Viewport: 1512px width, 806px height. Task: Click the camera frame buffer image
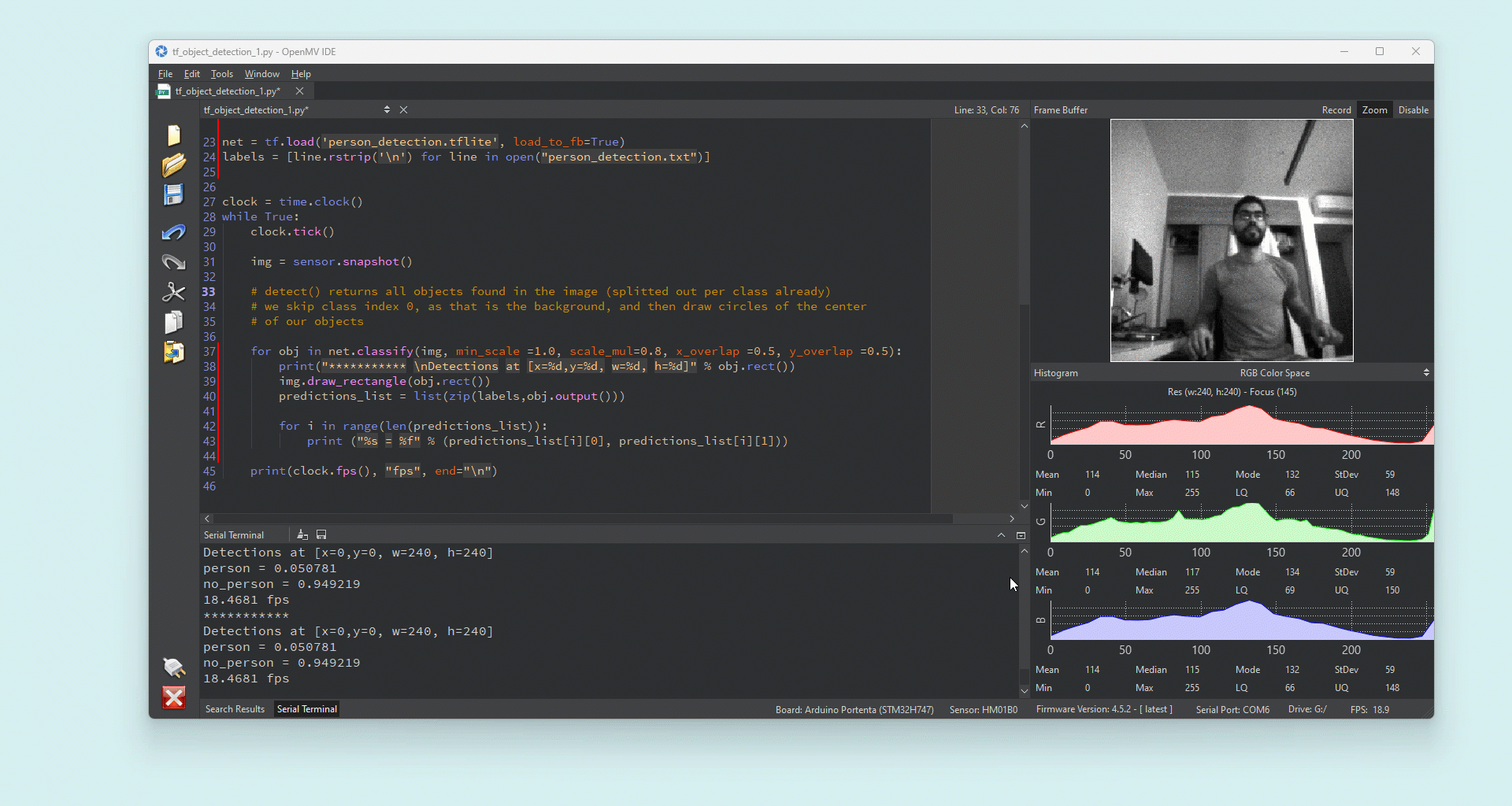[x=1232, y=240]
